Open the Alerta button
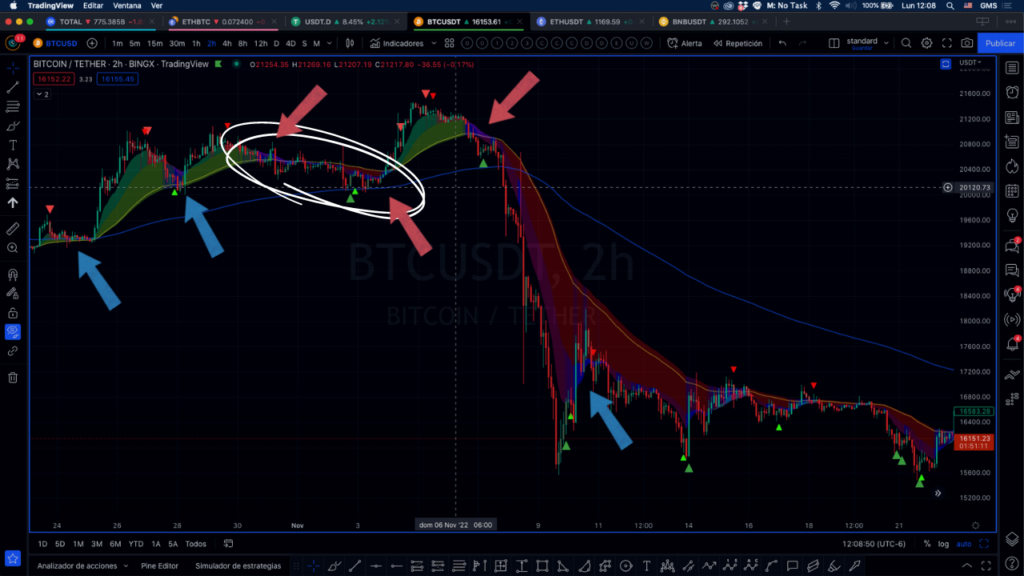This screenshot has width=1024, height=576. pos(685,43)
